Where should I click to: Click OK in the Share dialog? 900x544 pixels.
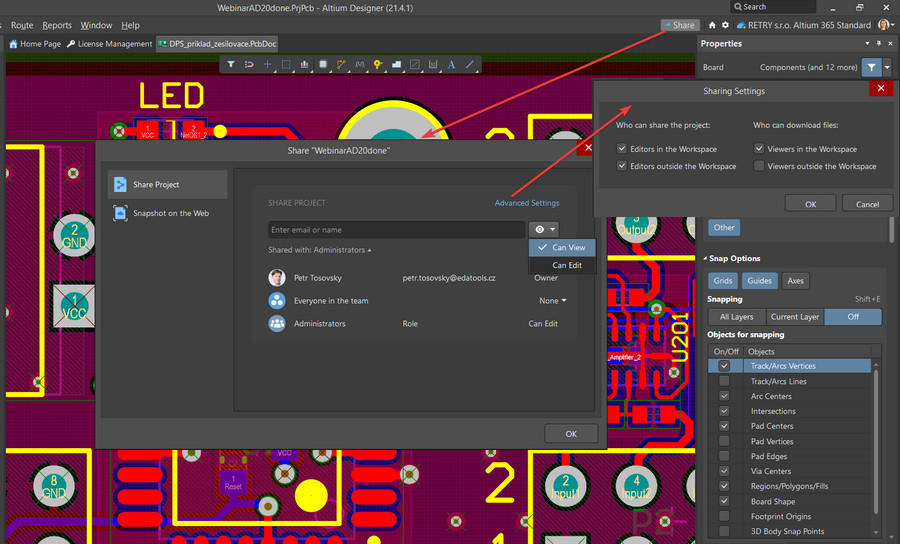(x=571, y=434)
